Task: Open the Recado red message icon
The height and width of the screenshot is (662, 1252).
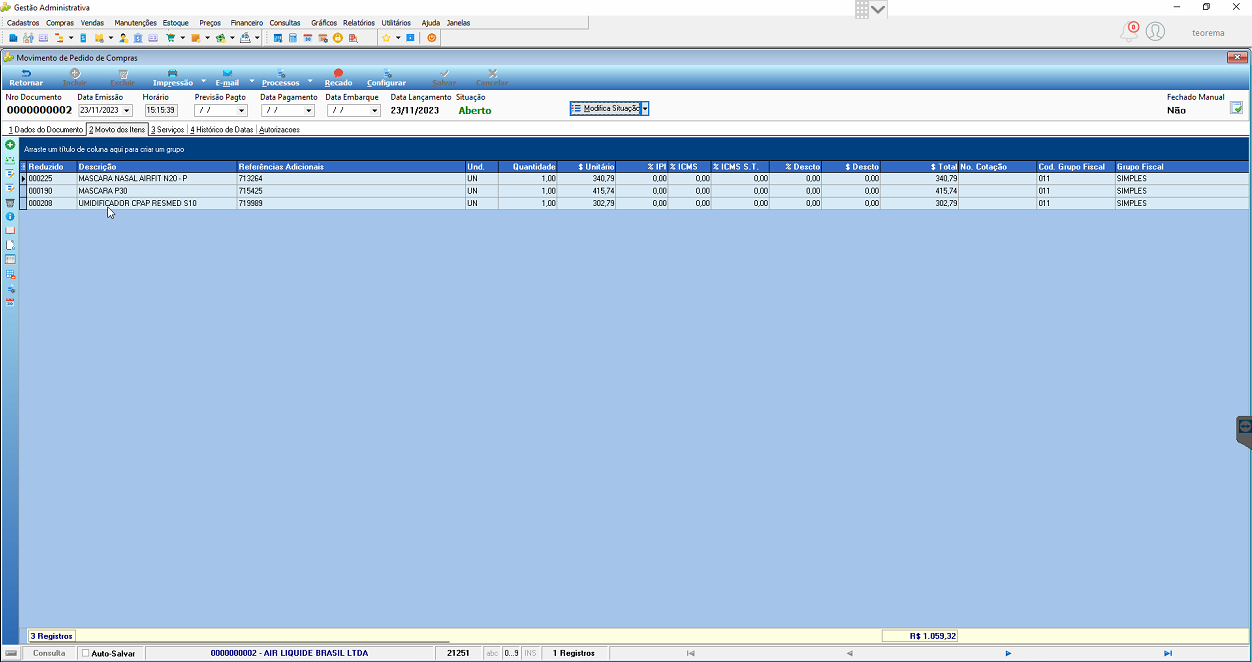Action: click(338, 78)
